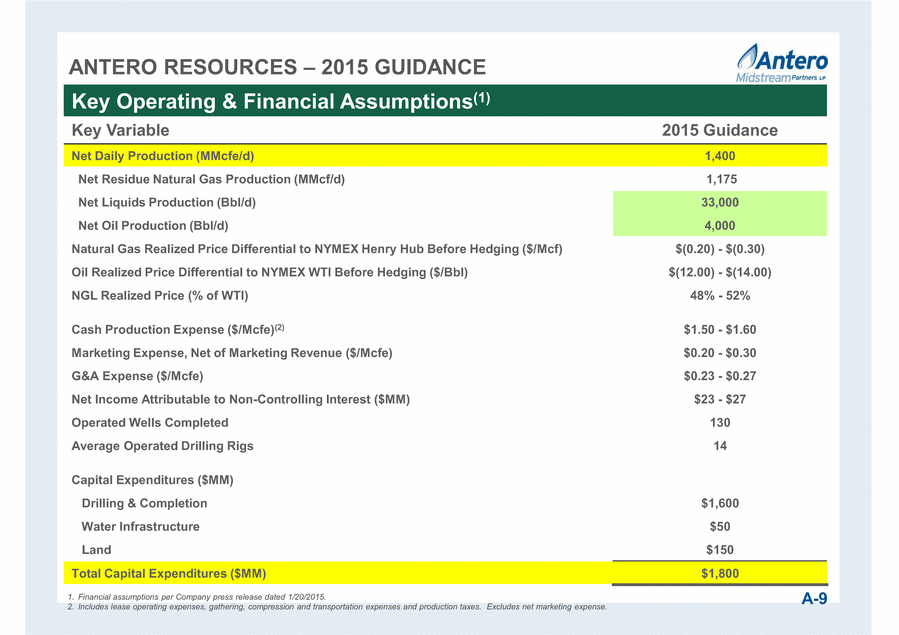Click the $50 value
899x635 pixels.
(x=720, y=527)
